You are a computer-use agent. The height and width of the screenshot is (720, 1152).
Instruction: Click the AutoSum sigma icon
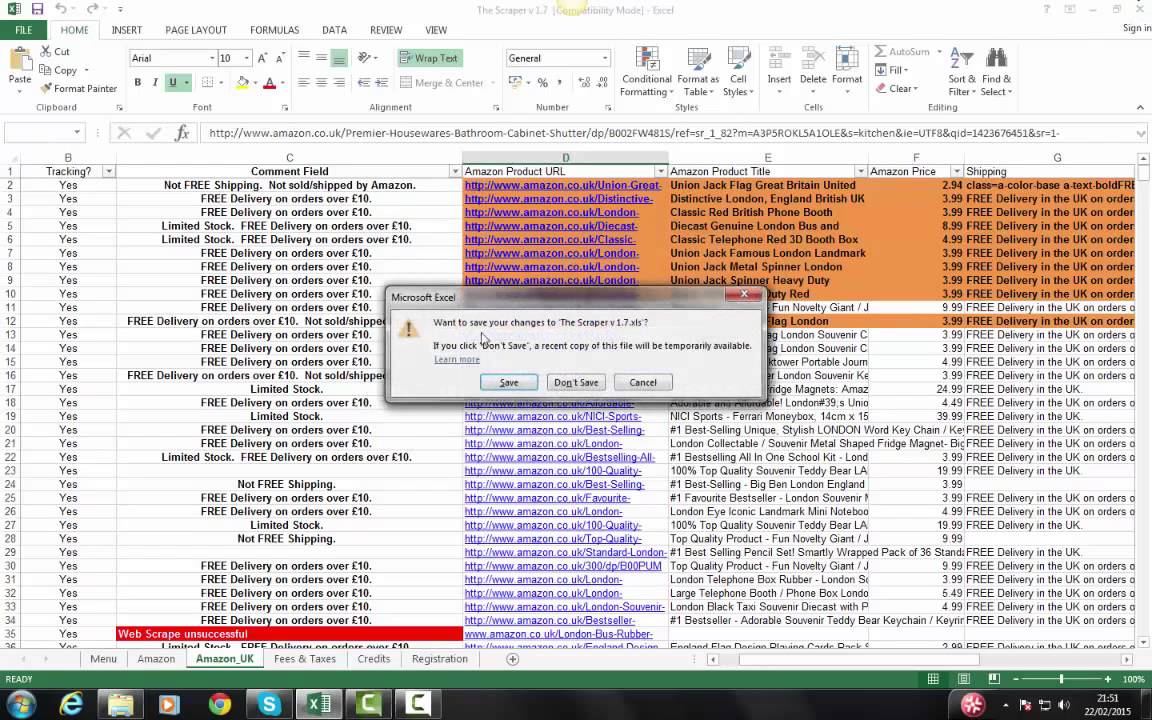[880, 51]
